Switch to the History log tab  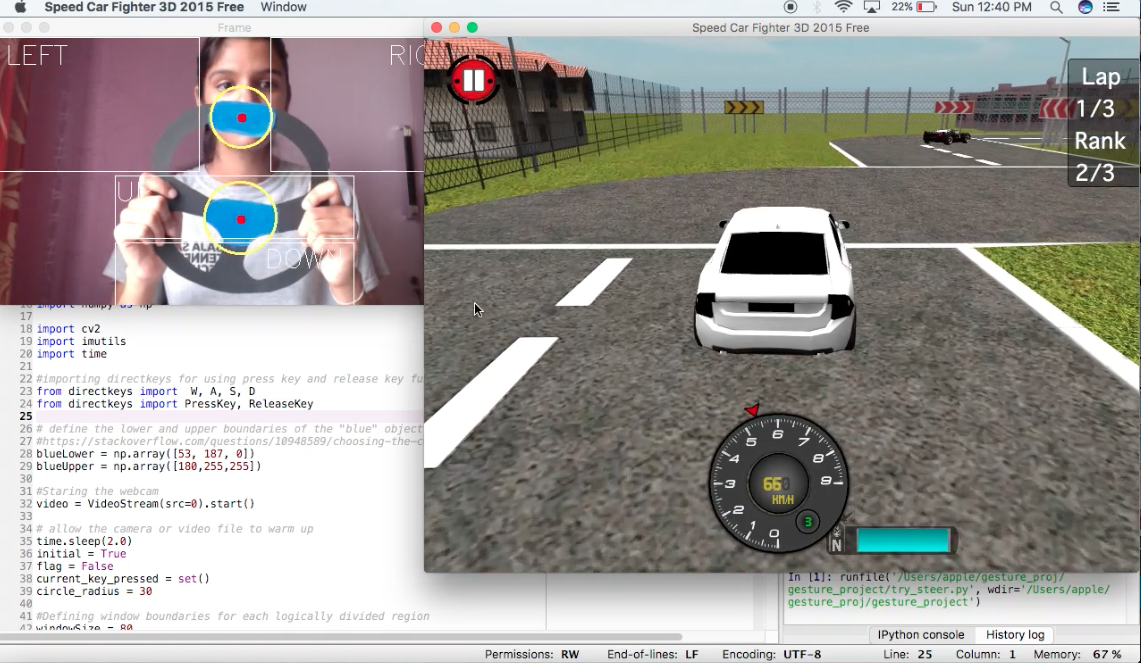(x=1015, y=635)
